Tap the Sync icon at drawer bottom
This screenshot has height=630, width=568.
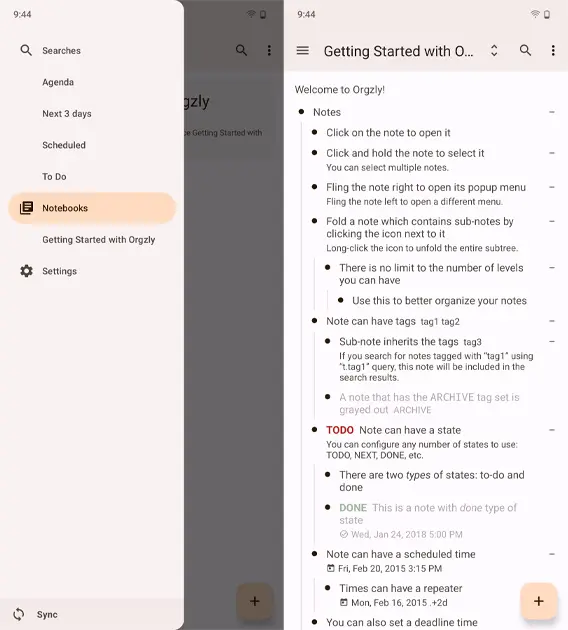(19, 614)
